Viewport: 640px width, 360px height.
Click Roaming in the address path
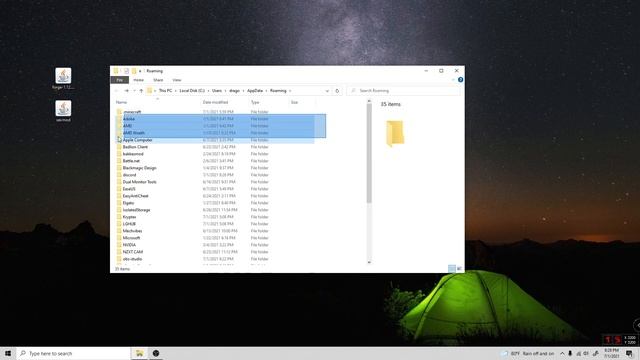(278, 91)
